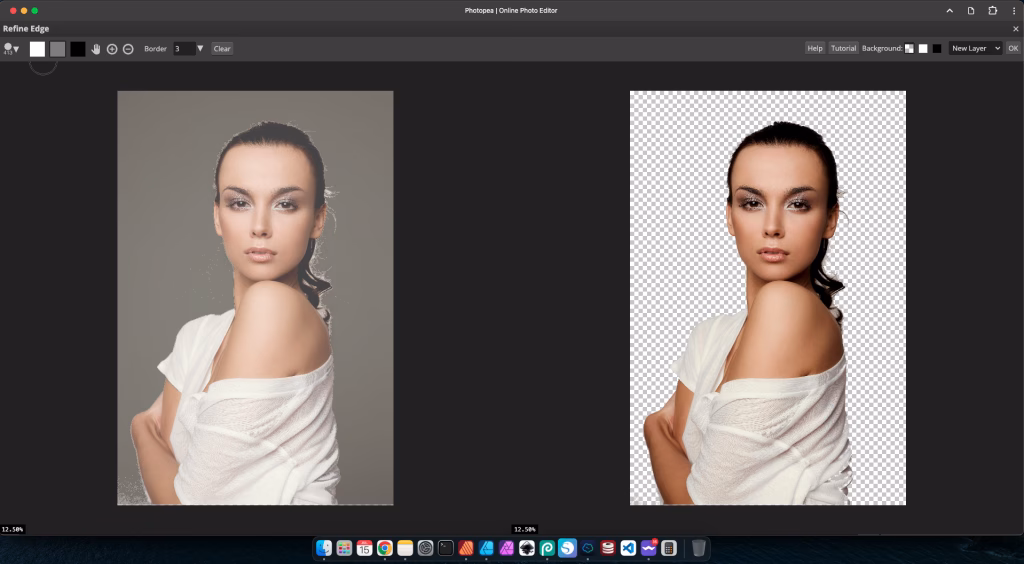The height and width of the screenshot is (564, 1024).
Task: Set preview background to black
Action: tap(937, 48)
